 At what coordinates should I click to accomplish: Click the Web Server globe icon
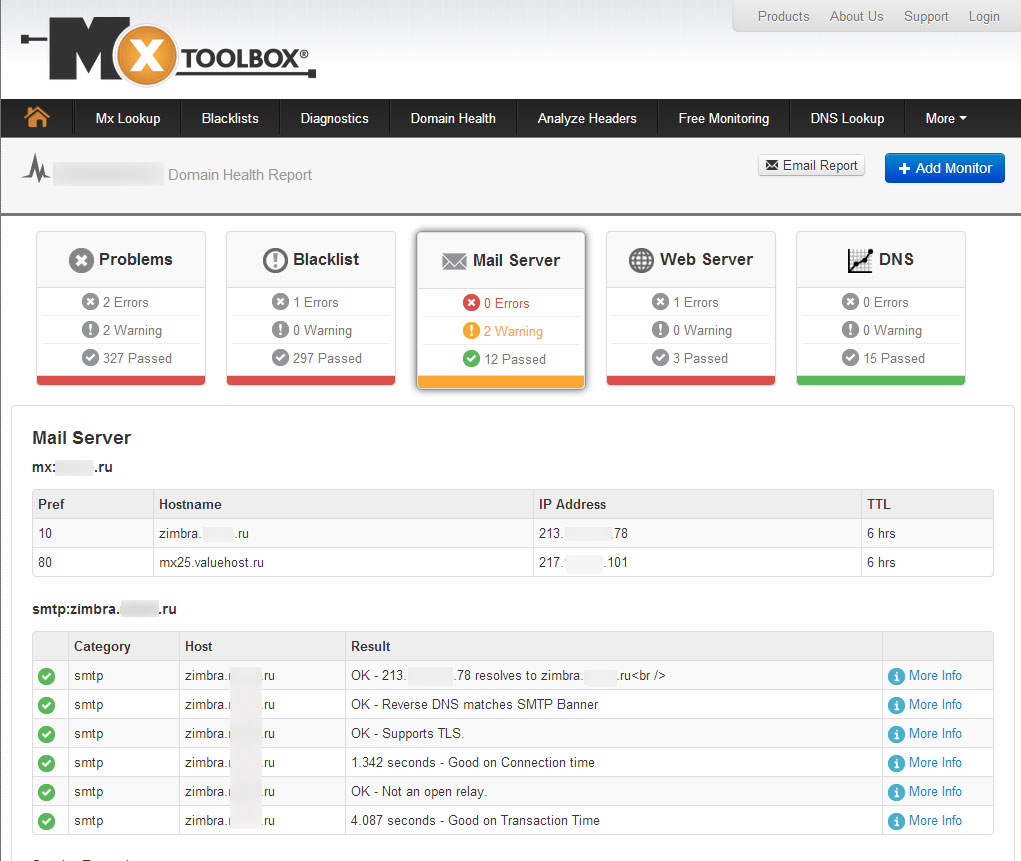click(641, 260)
